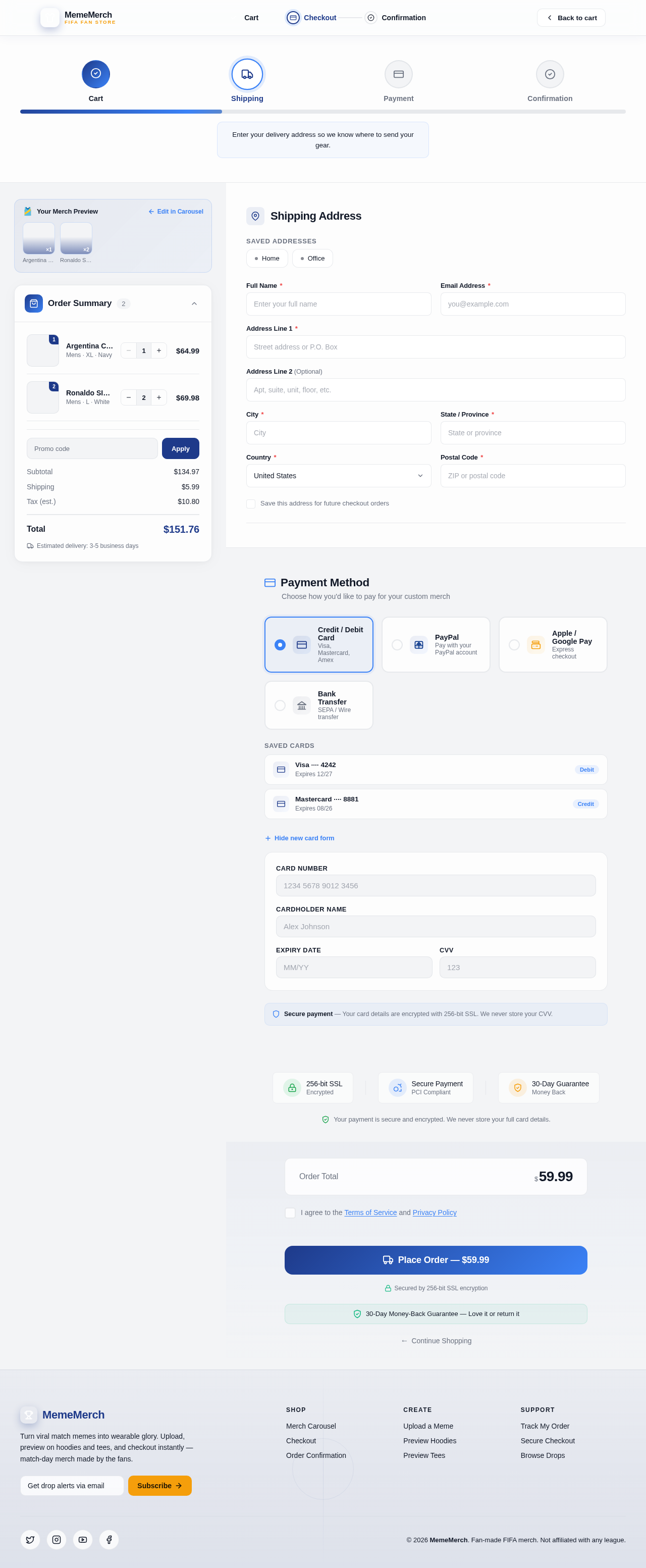Select Credit / Debit Card radio option
The width and height of the screenshot is (646, 1568).
click(x=280, y=644)
